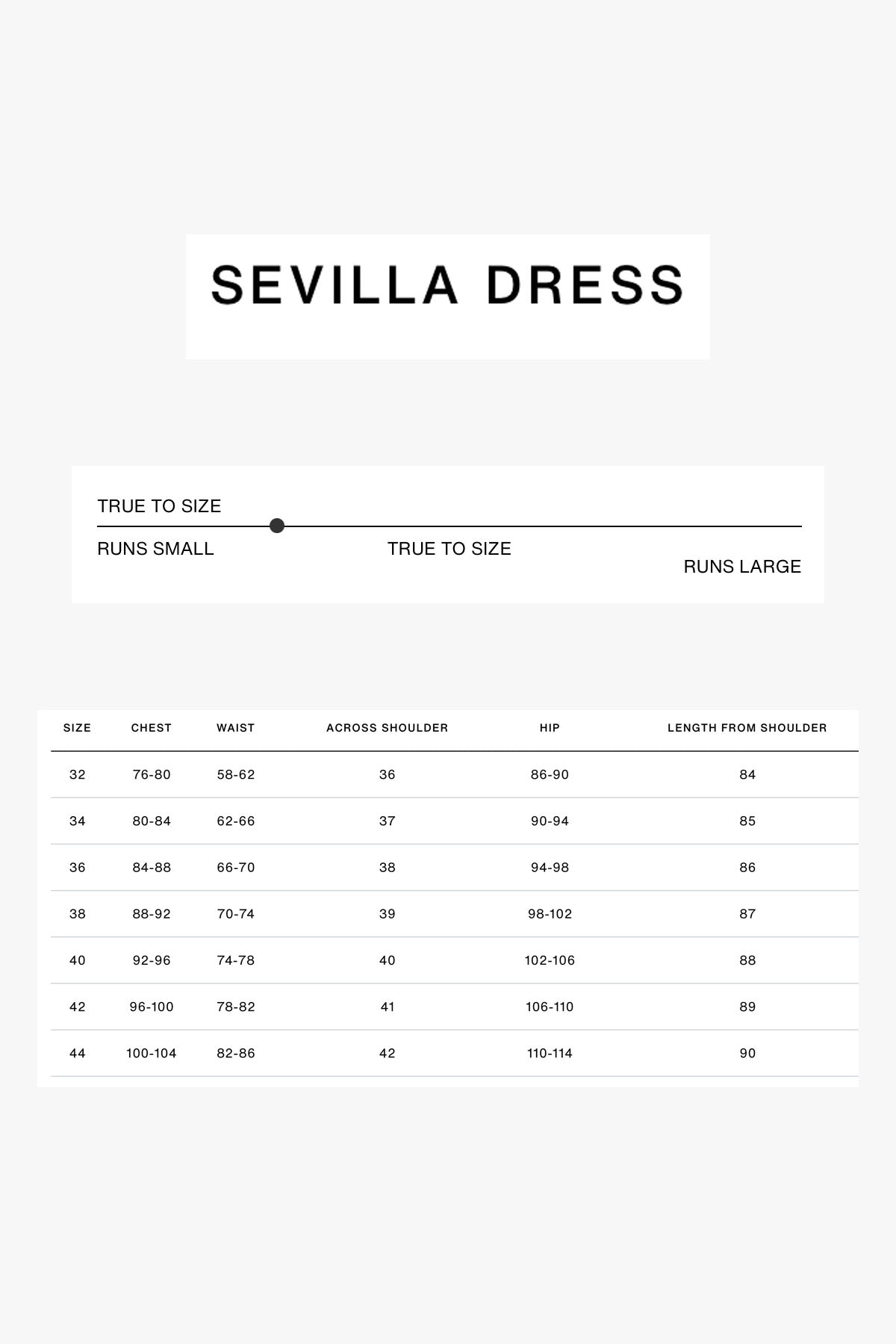
Task: Click hip measurement 102-106
Action: (x=550, y=961)
